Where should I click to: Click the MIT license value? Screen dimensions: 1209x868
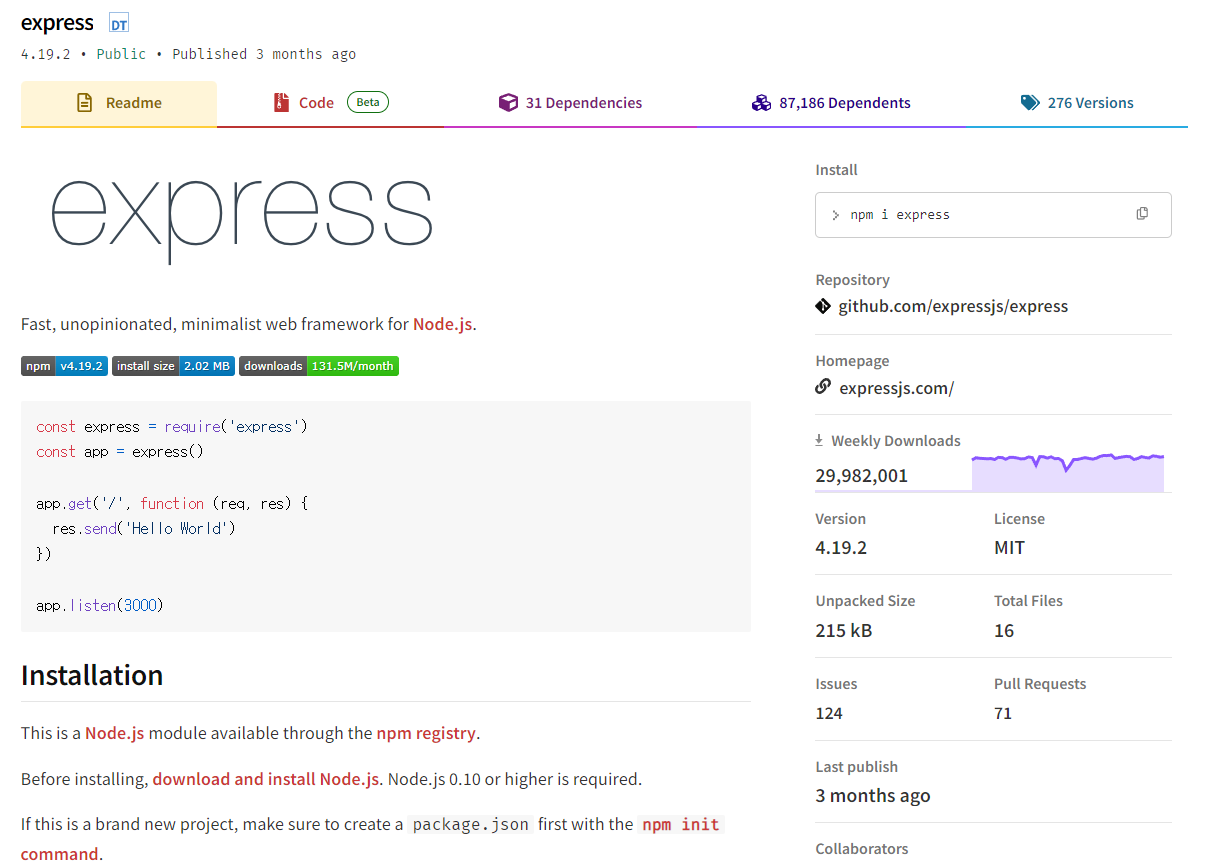pyautogui.click(x=1009, y=548)
